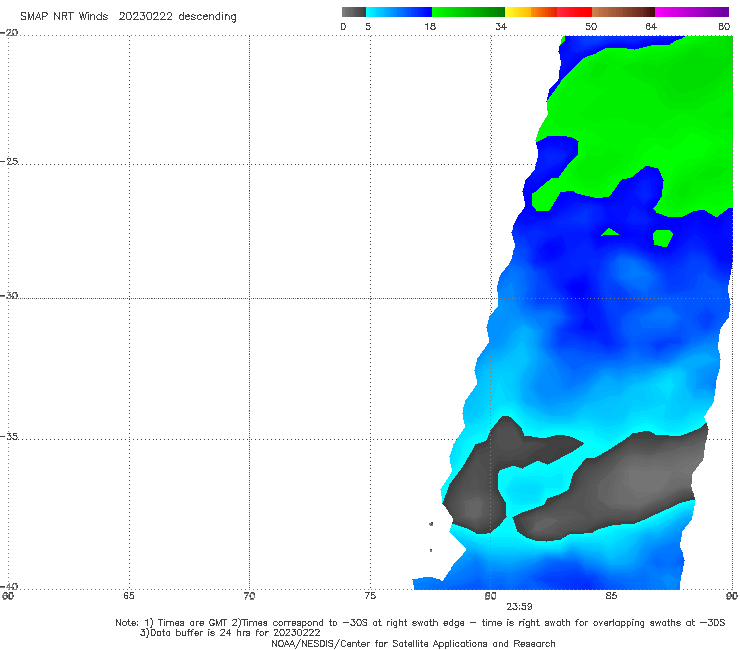Click the latitude axis label "-35"
Image resolution: width=740 pixels, height=650 pixels.
click(9, 436)
